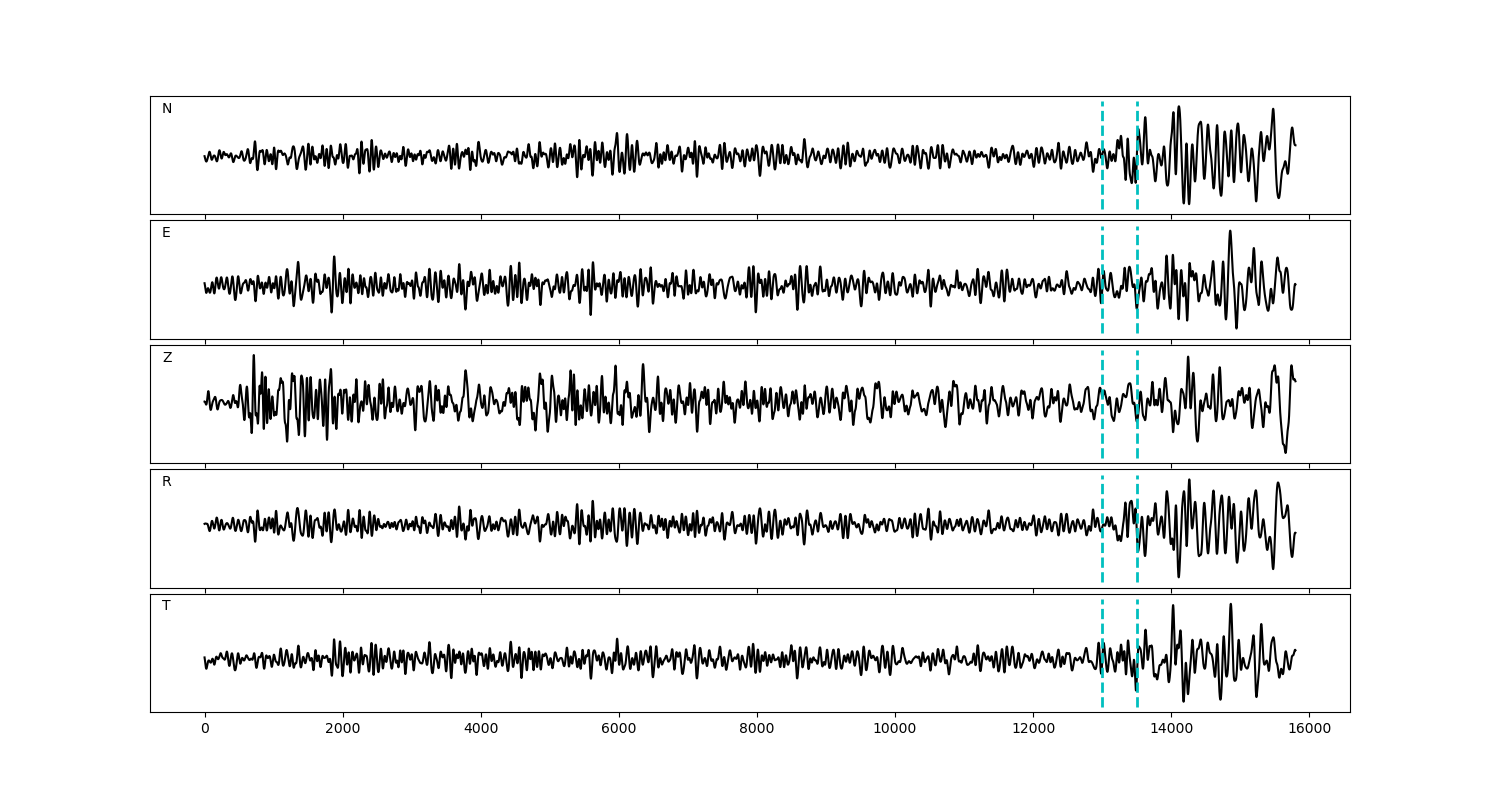1500x800 pixels.
Task: Click the tallest early spike in Z trace
Action: [x=253, y=357]
